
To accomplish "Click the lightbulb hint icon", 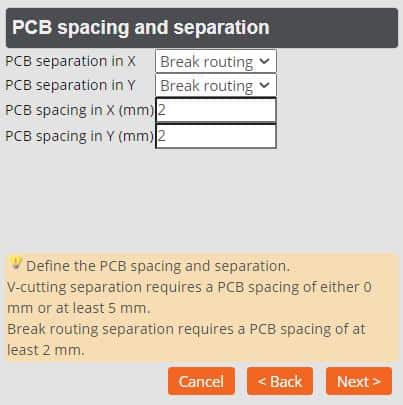I will pyautogui.click(x=15, y=263).
